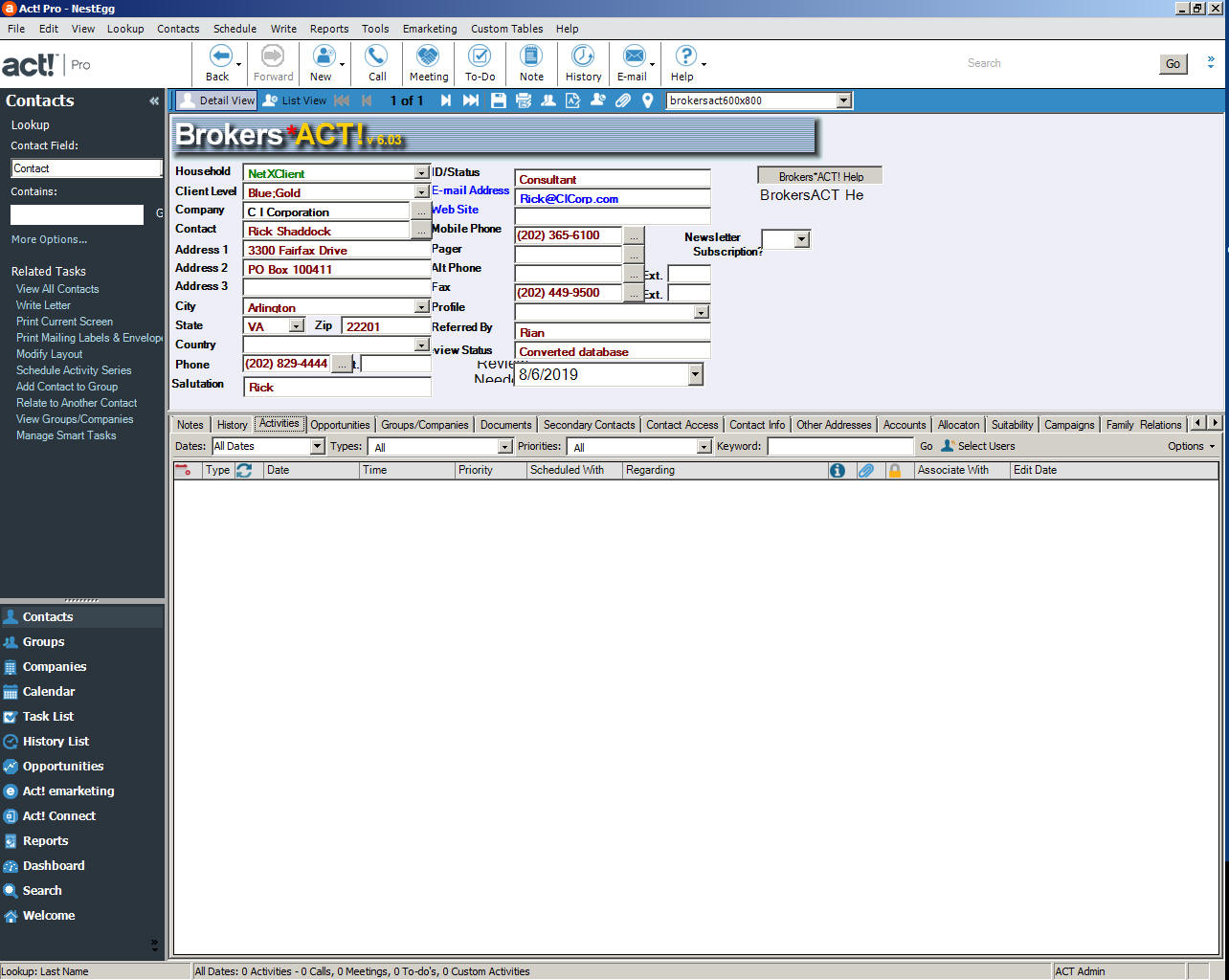
Task: Go to the next contact record
Action: [x=445, y=100]
